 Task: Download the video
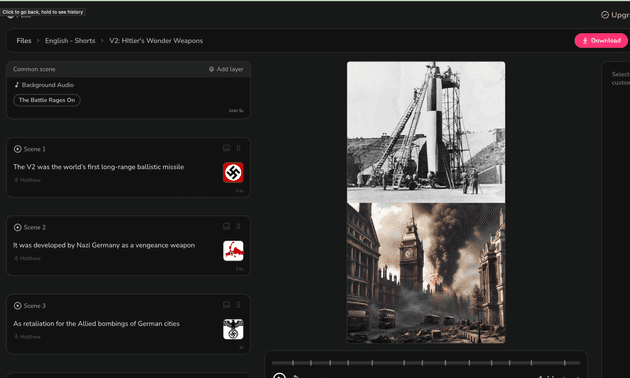pos(601,41)
